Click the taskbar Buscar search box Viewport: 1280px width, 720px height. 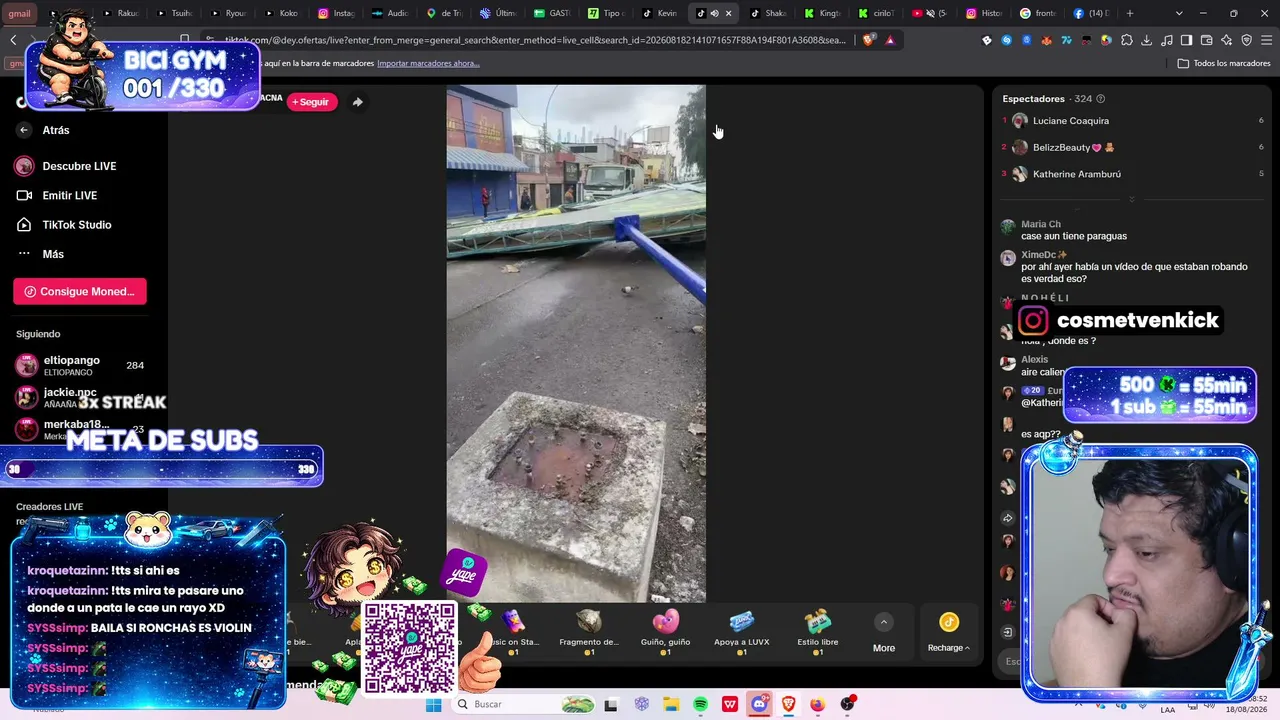click(525, 704)
